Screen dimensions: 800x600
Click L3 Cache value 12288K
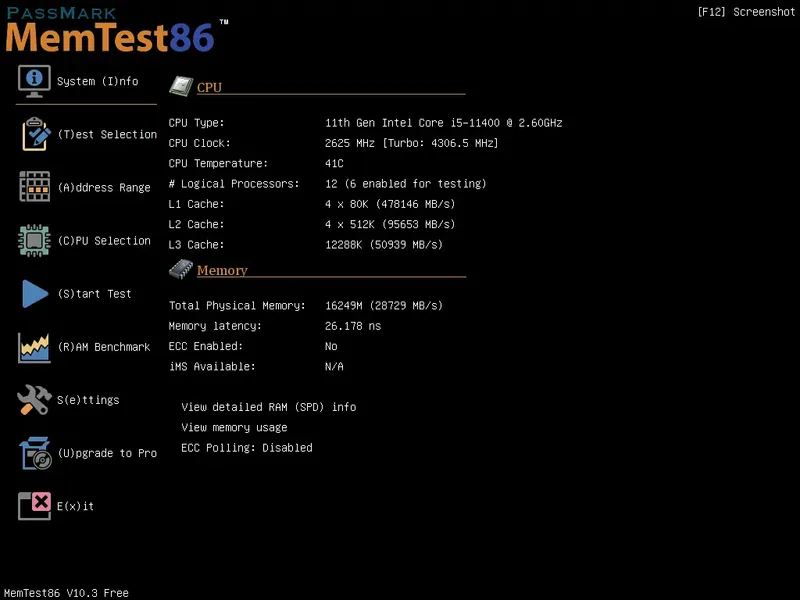(x=384, y=245)
